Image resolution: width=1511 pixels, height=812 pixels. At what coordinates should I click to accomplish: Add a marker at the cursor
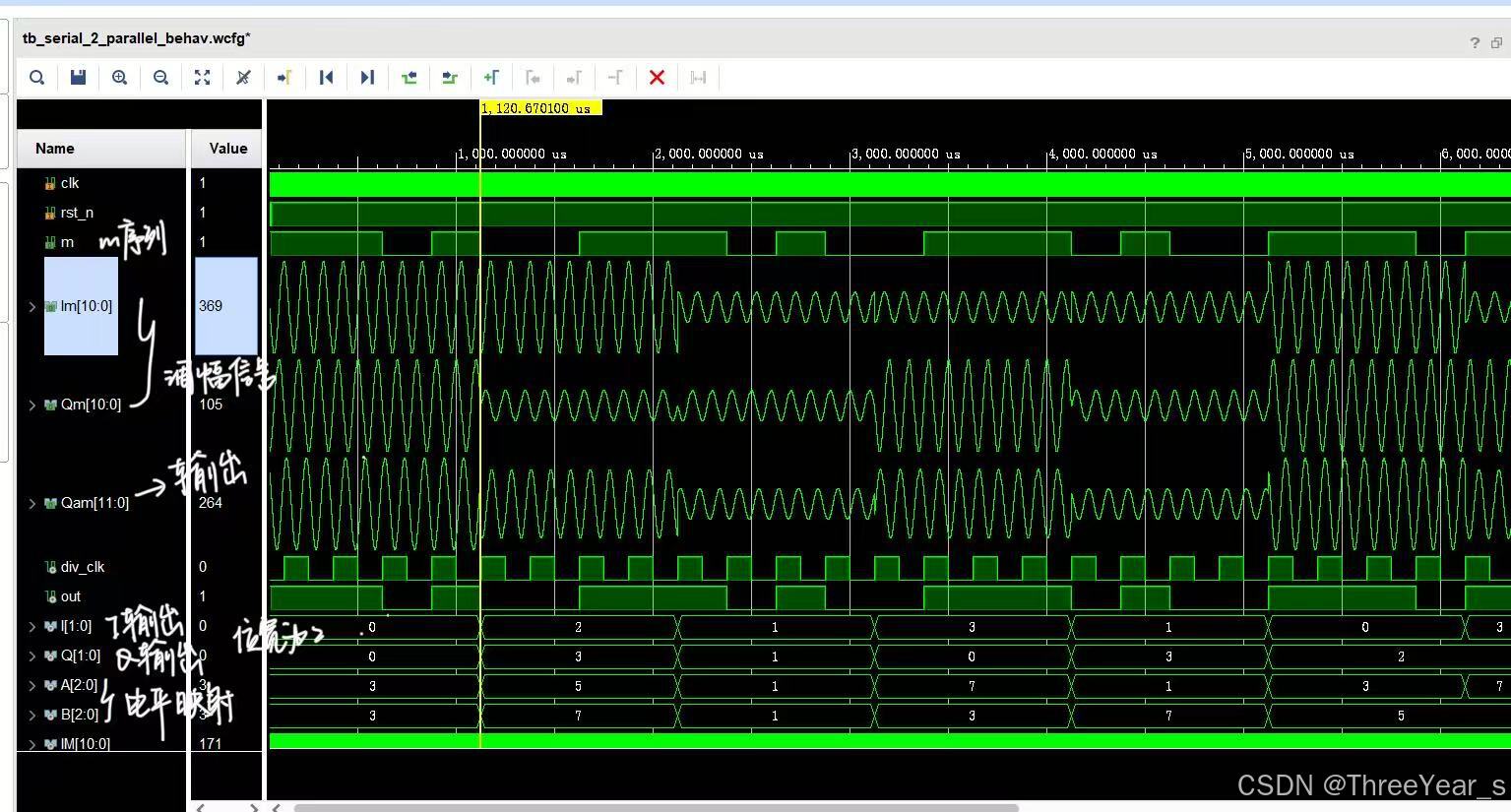point(491,78)
